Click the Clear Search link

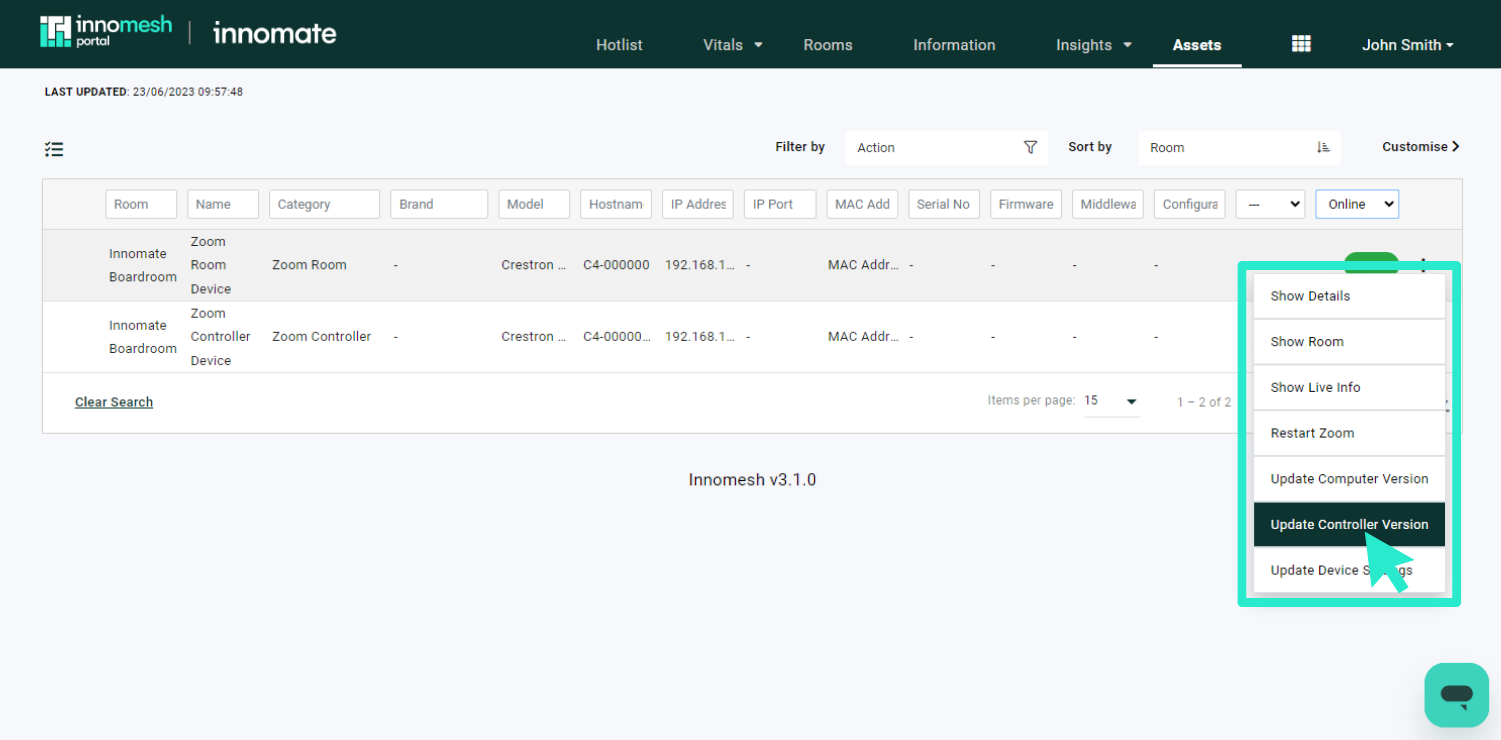pyautogui.click(x=113, y=401)
